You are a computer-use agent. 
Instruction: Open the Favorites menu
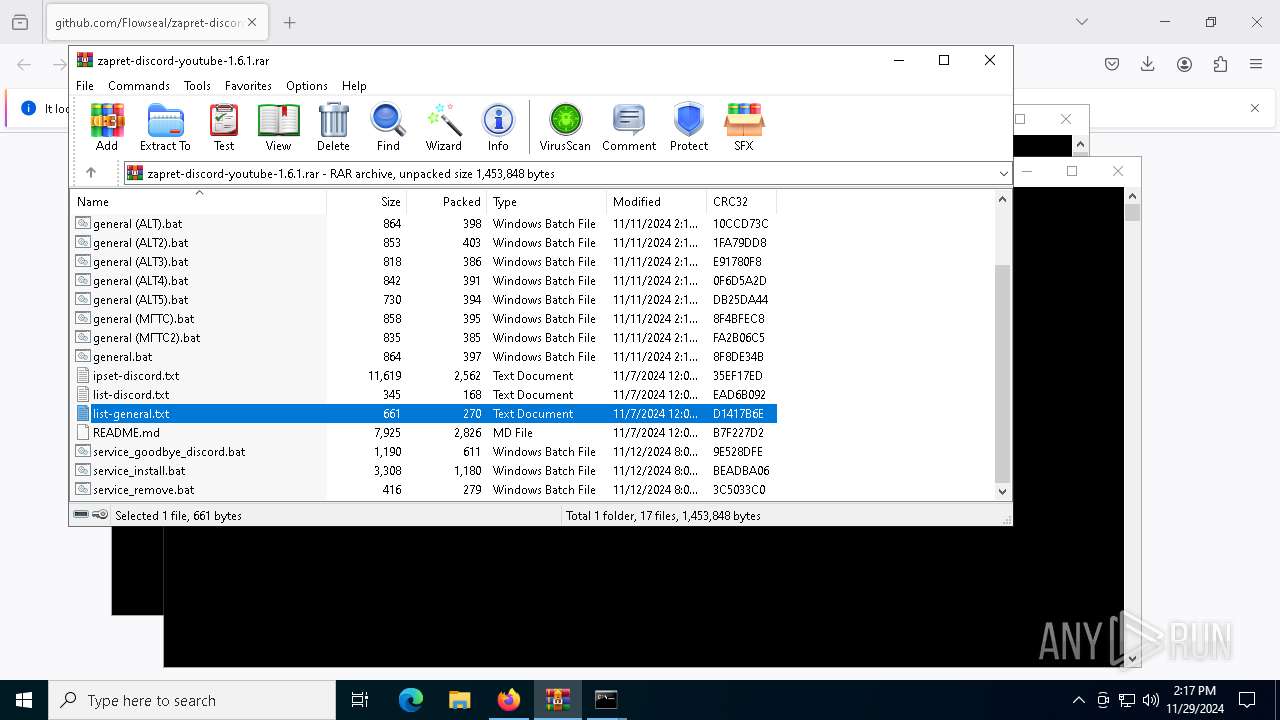click(248, 86)
